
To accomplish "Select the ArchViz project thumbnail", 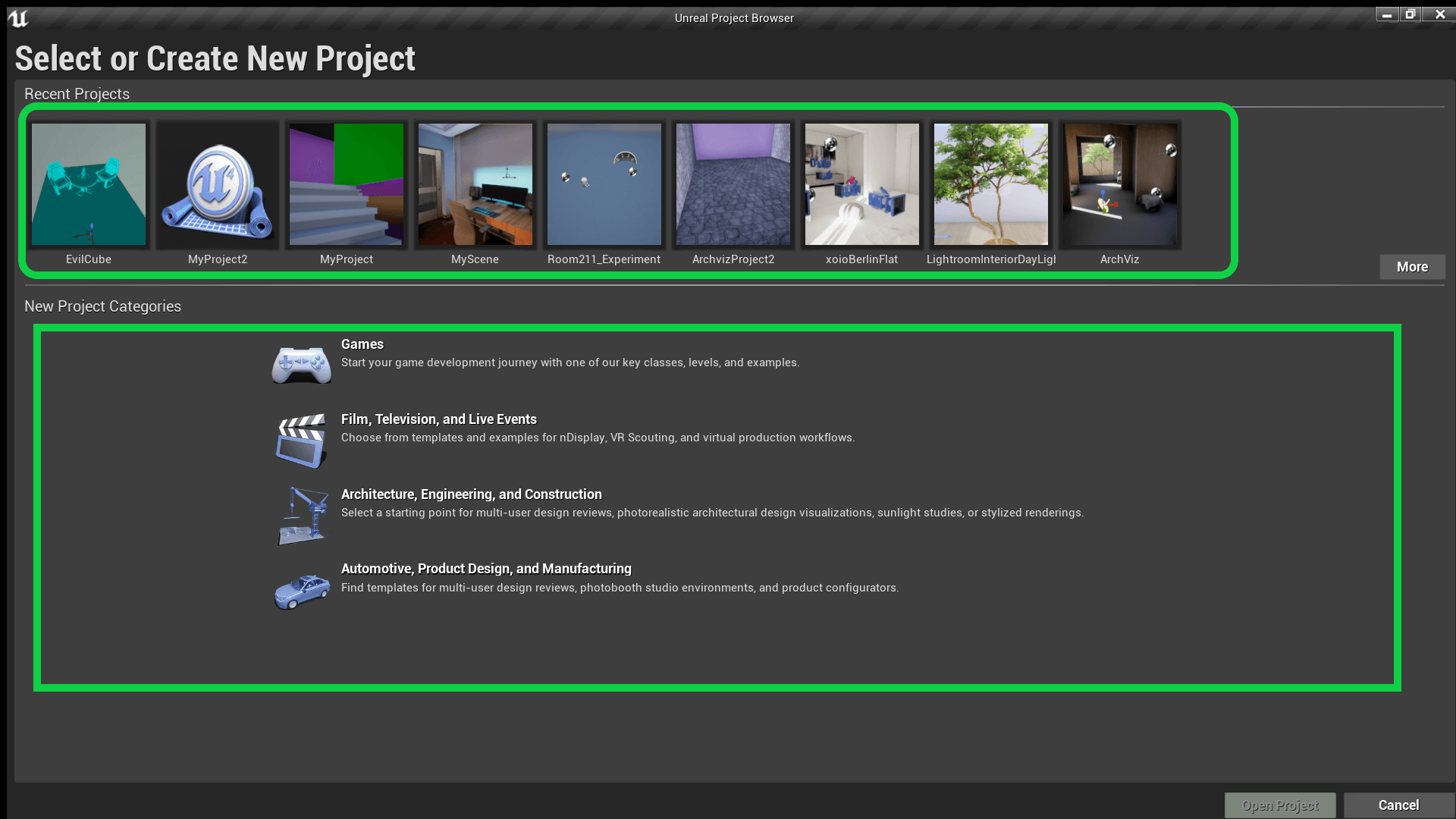I will tap(1120, 184).
